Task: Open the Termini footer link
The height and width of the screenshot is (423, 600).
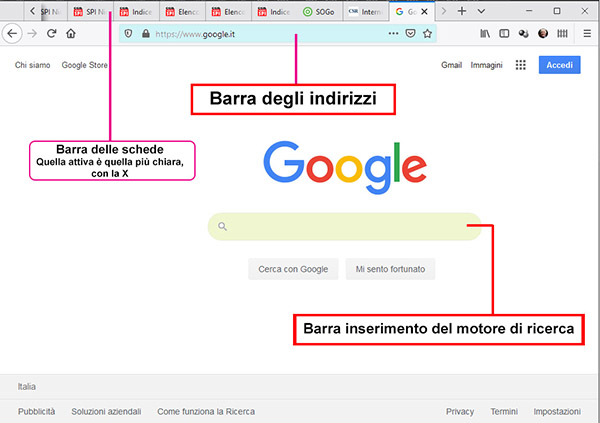Action: [504, 412]
